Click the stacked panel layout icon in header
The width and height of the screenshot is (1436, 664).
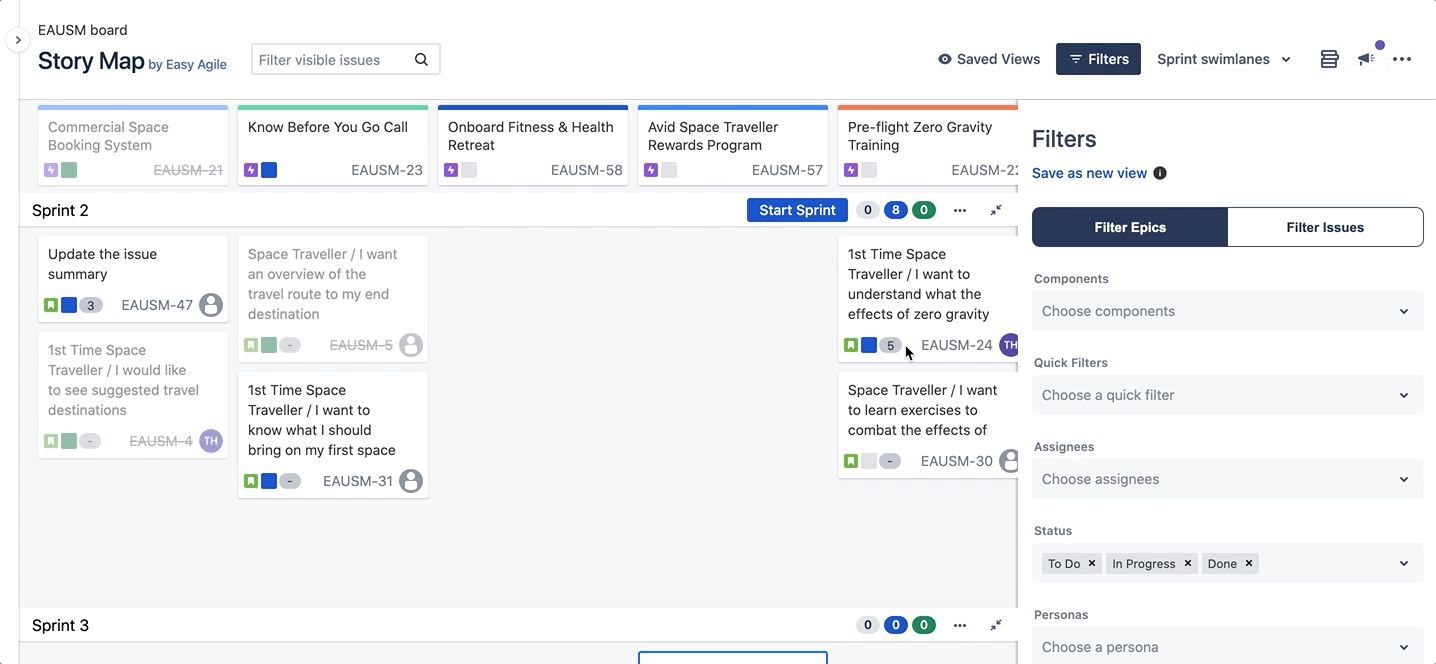coord(1329,59)
